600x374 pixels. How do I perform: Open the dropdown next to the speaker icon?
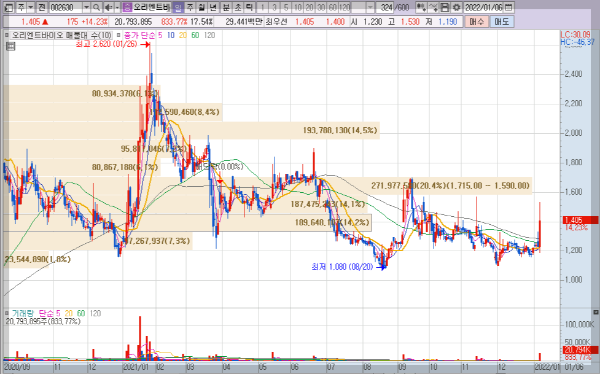117,7
